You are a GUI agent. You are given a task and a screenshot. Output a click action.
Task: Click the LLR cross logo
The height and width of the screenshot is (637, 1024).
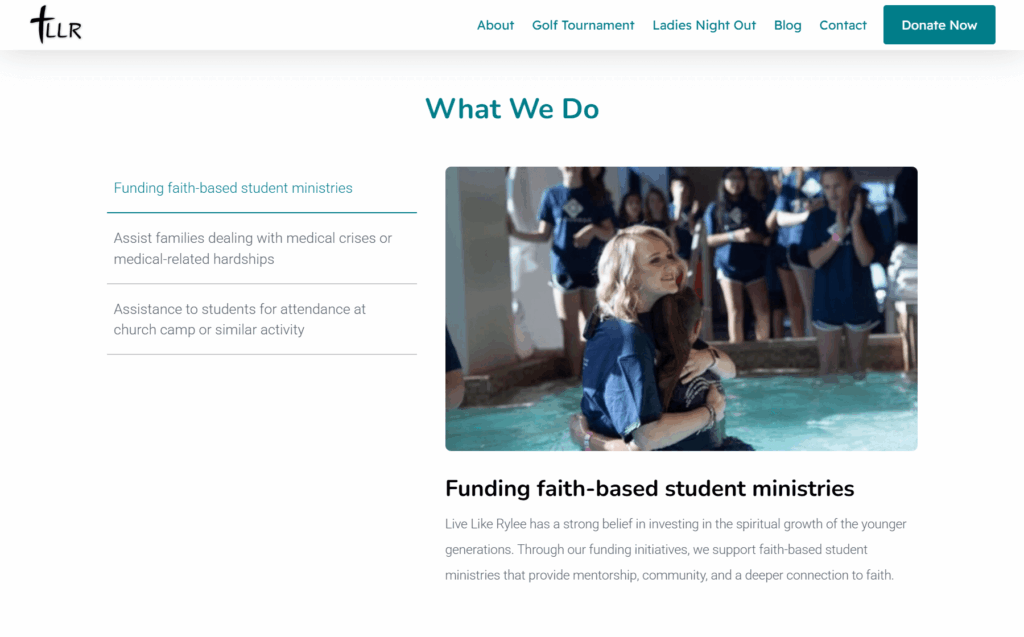tap(56, 25)
